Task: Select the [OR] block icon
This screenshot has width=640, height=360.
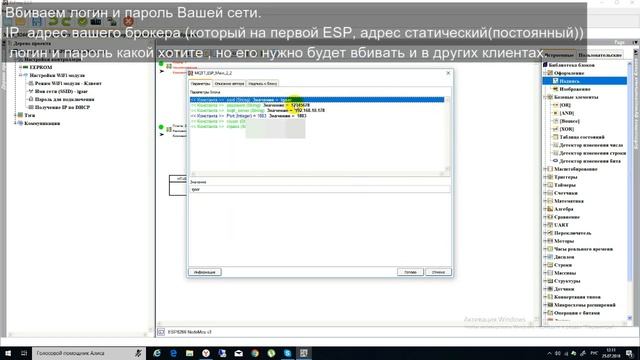Action: tap(555, 105)
